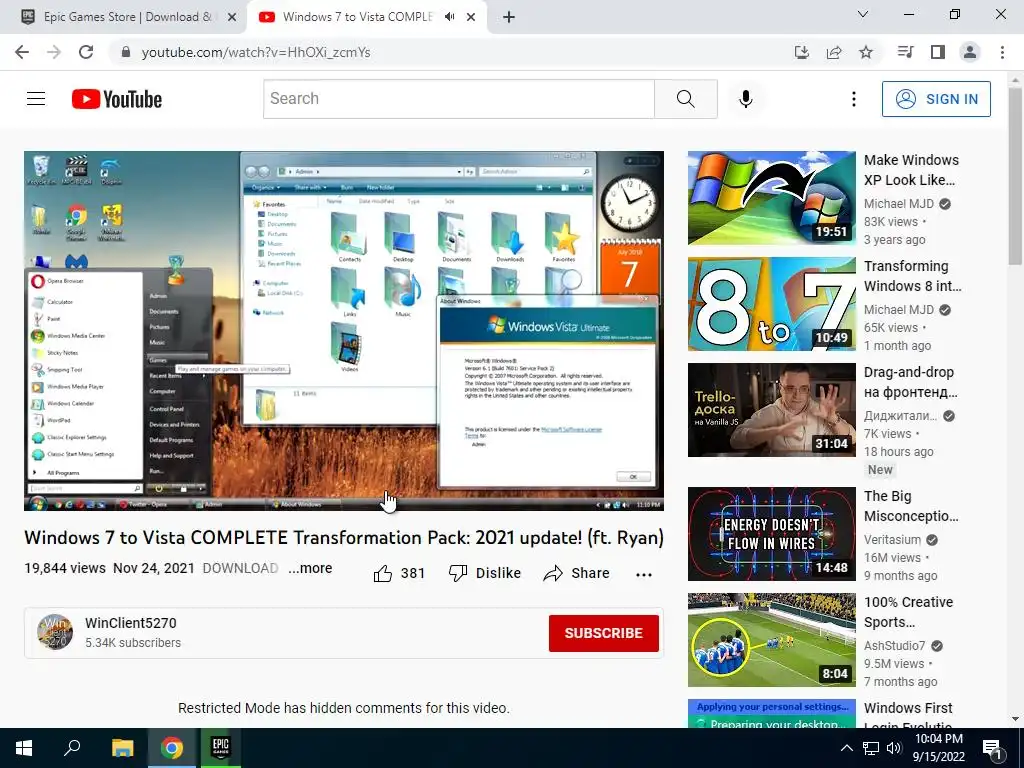Click the install app icon in address bar
This screenshot has width=1024, height=768.
click(802, 52)
